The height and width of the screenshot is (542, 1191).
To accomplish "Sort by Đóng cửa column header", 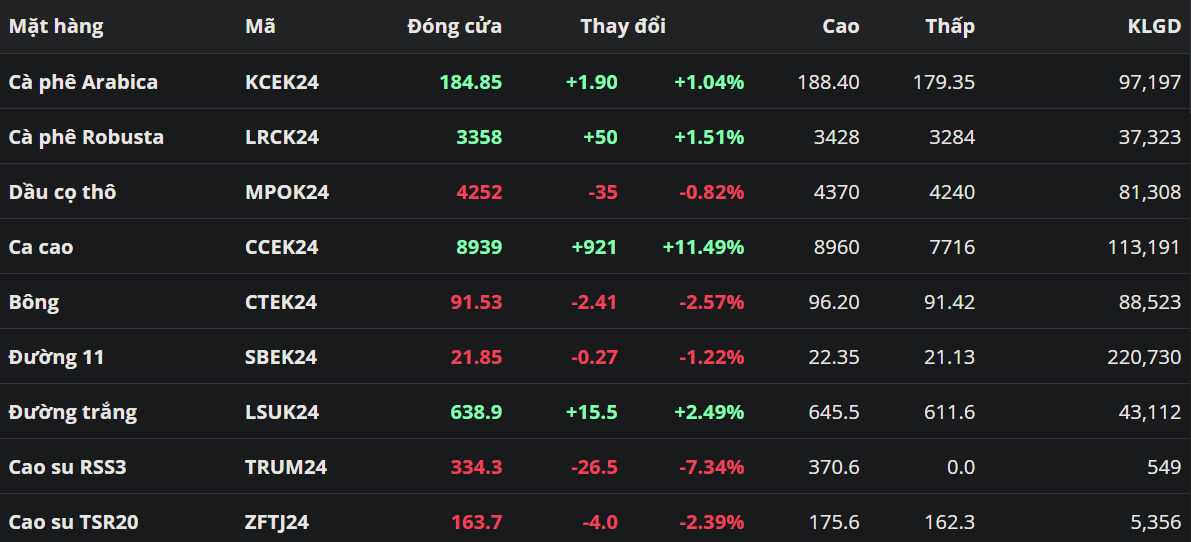I will 454,27.
